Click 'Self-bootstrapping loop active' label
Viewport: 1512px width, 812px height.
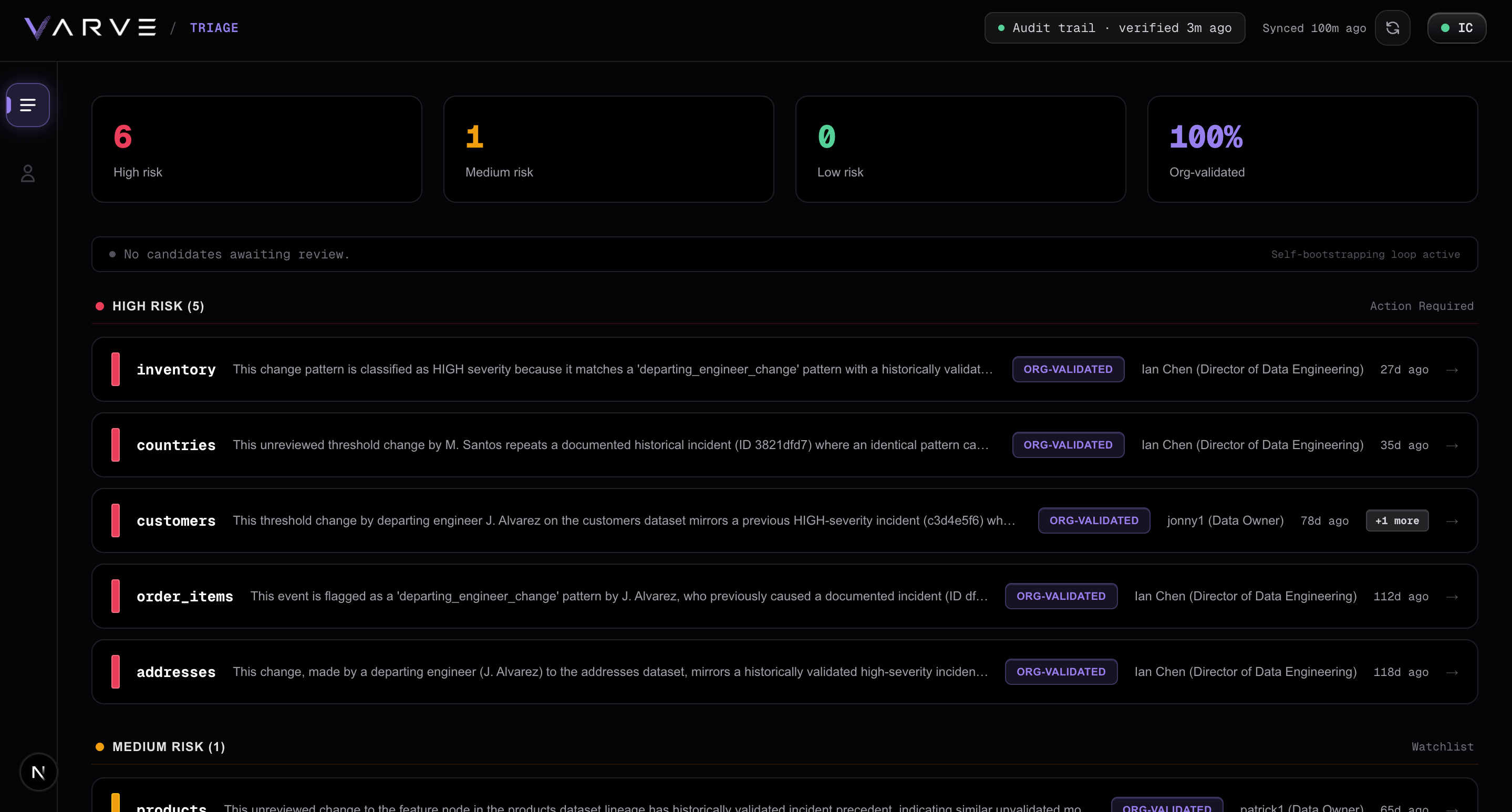click(x=1365, y=254)
